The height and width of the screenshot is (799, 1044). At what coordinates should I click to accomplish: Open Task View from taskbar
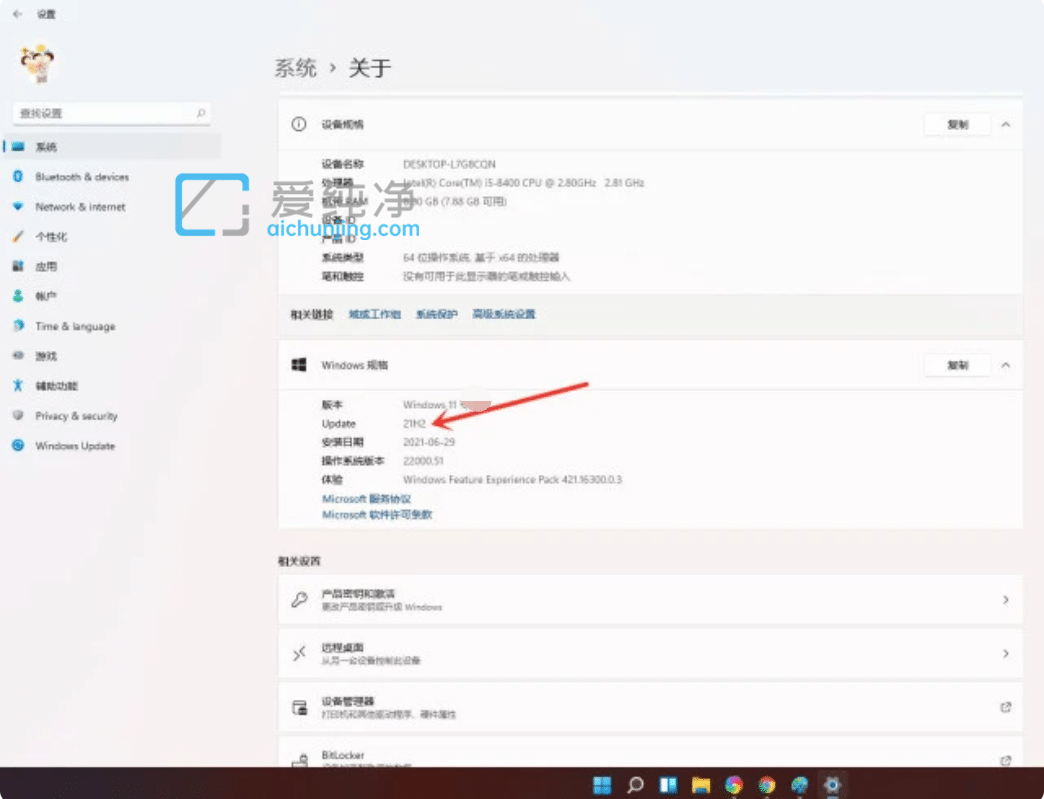[x=668, y=785]
